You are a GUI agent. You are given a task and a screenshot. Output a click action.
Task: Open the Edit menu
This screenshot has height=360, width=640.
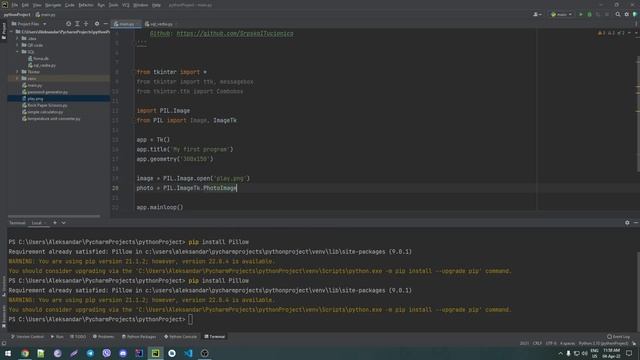25,5
